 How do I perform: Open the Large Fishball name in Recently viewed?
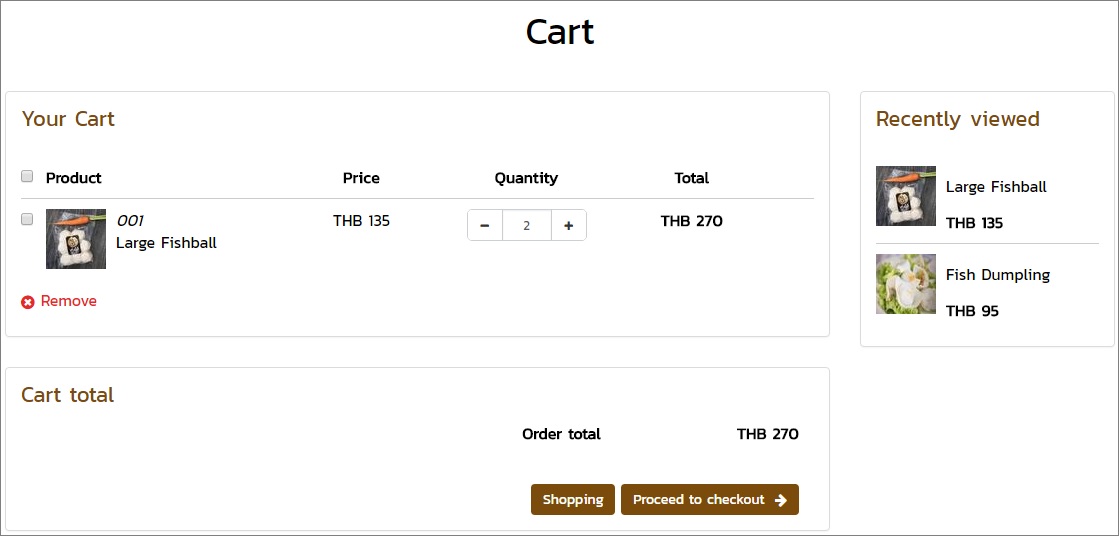[996, 187]
